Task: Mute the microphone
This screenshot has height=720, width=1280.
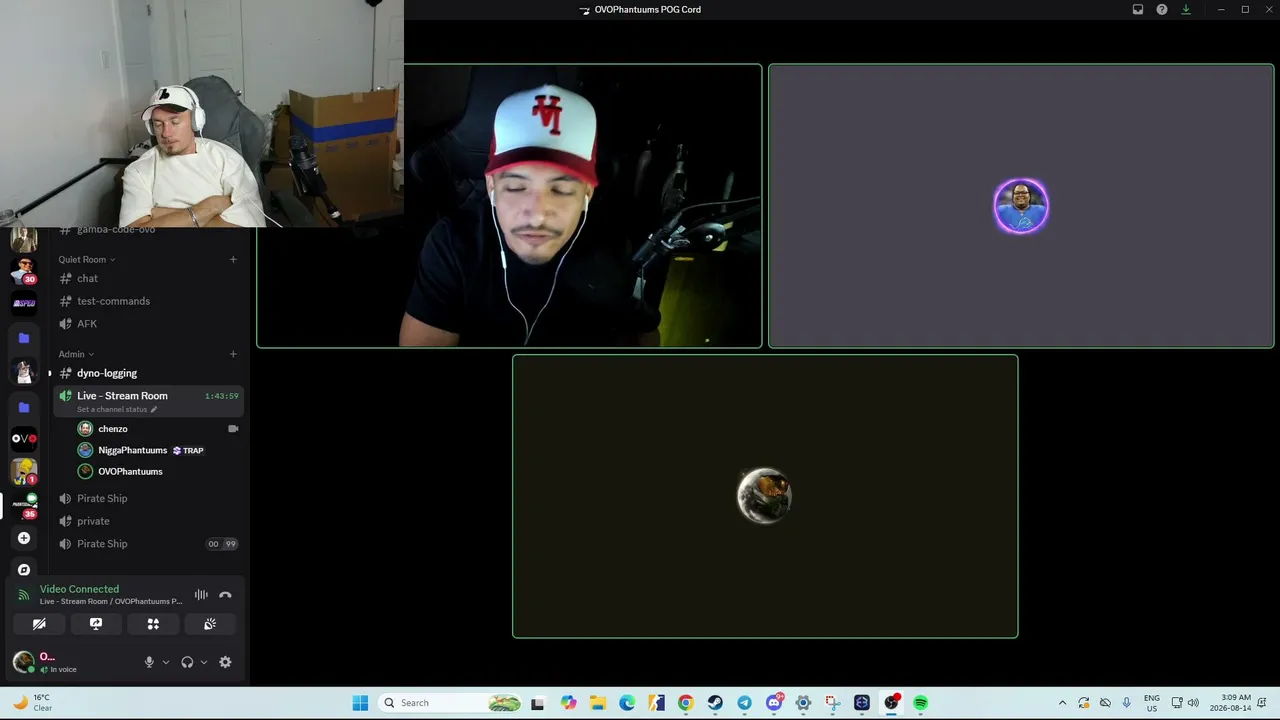Action: (x=149, y=662)
